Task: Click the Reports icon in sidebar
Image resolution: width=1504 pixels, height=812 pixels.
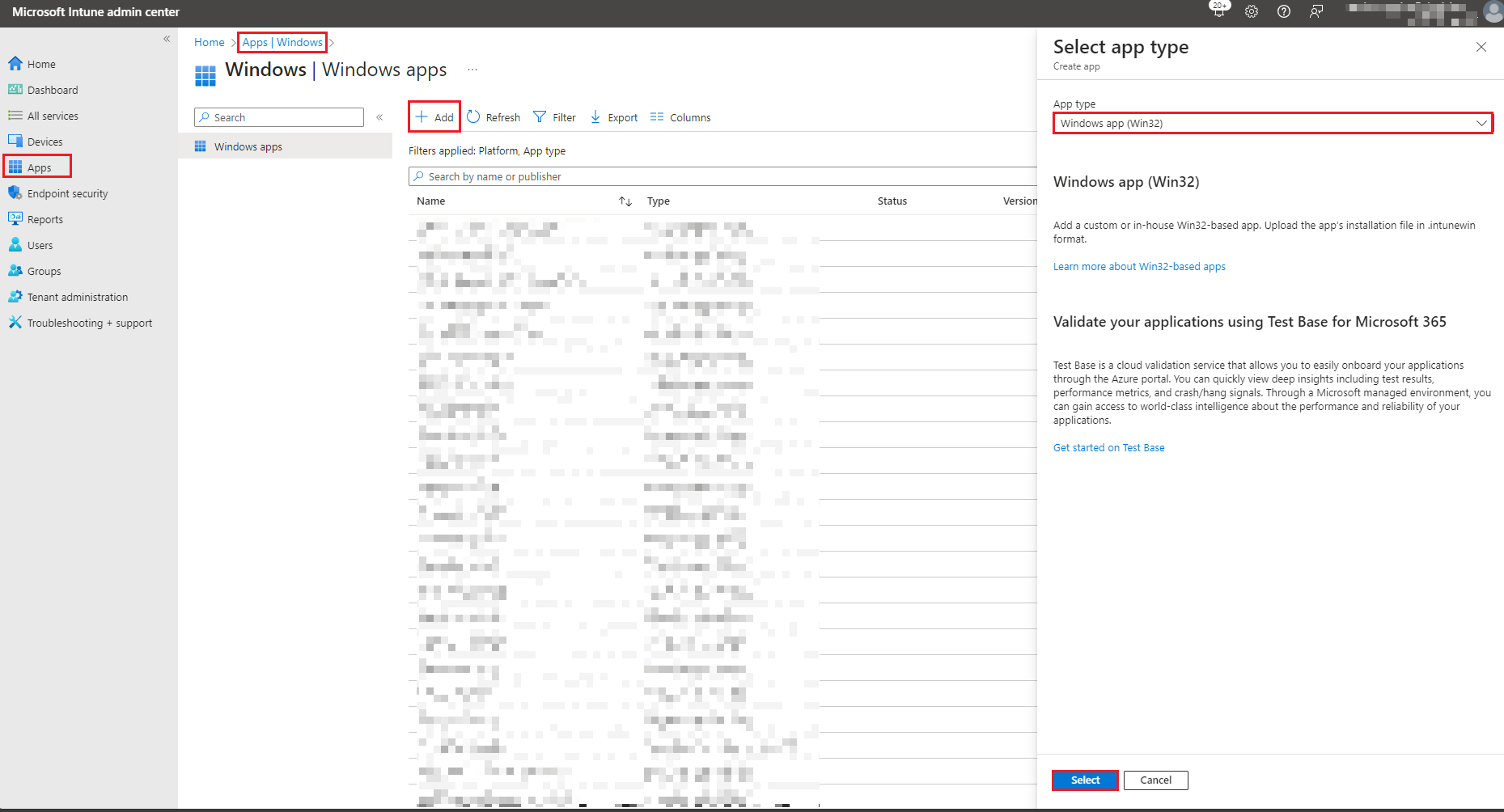Action: click(x=15, y=218)
